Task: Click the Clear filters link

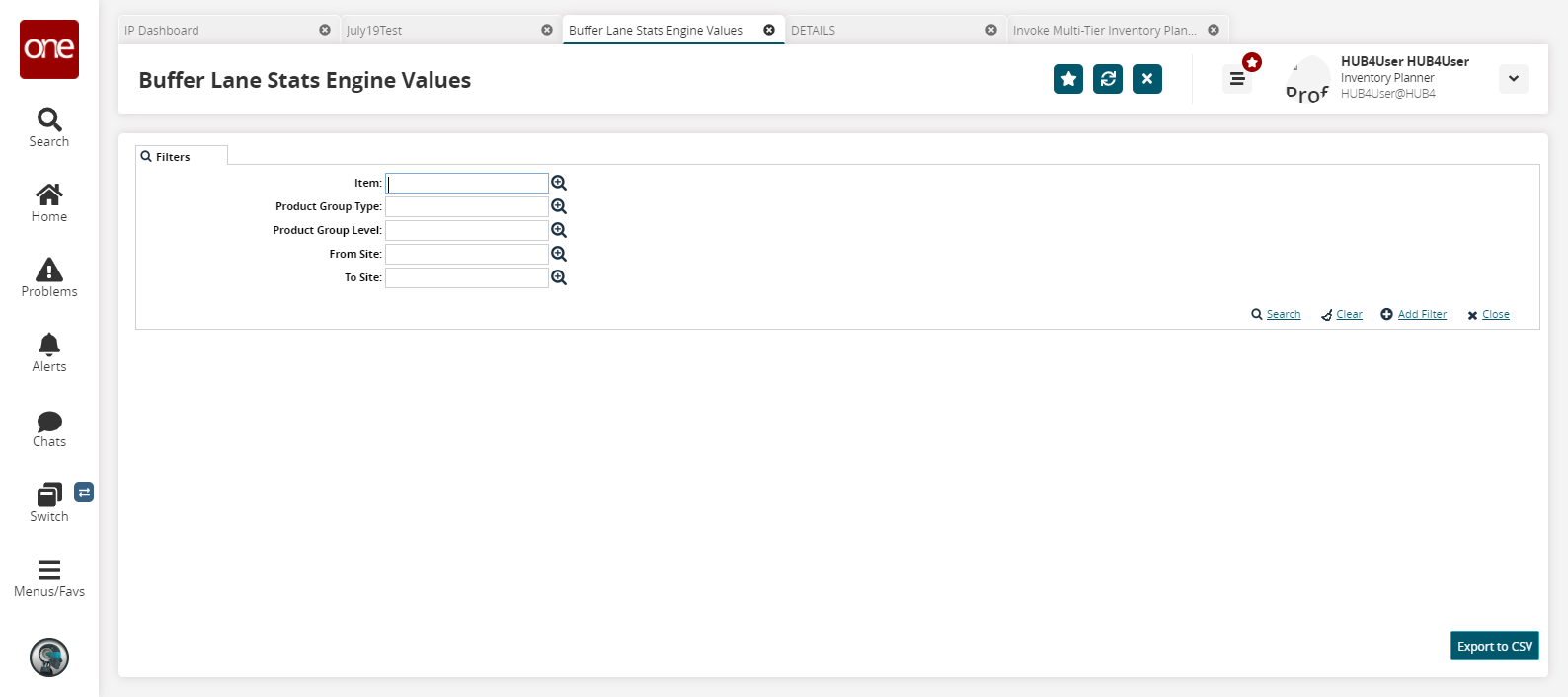Action: point(1349,314)
